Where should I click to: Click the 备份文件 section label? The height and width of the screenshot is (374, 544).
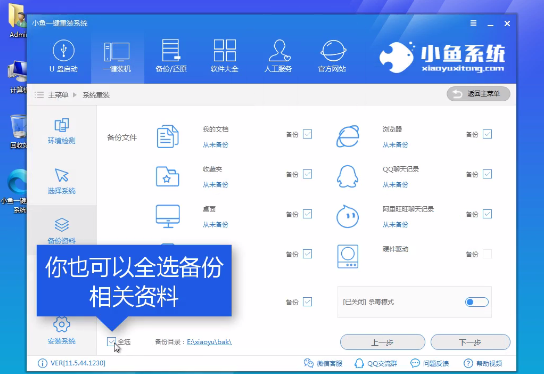(x=122, y=138)
